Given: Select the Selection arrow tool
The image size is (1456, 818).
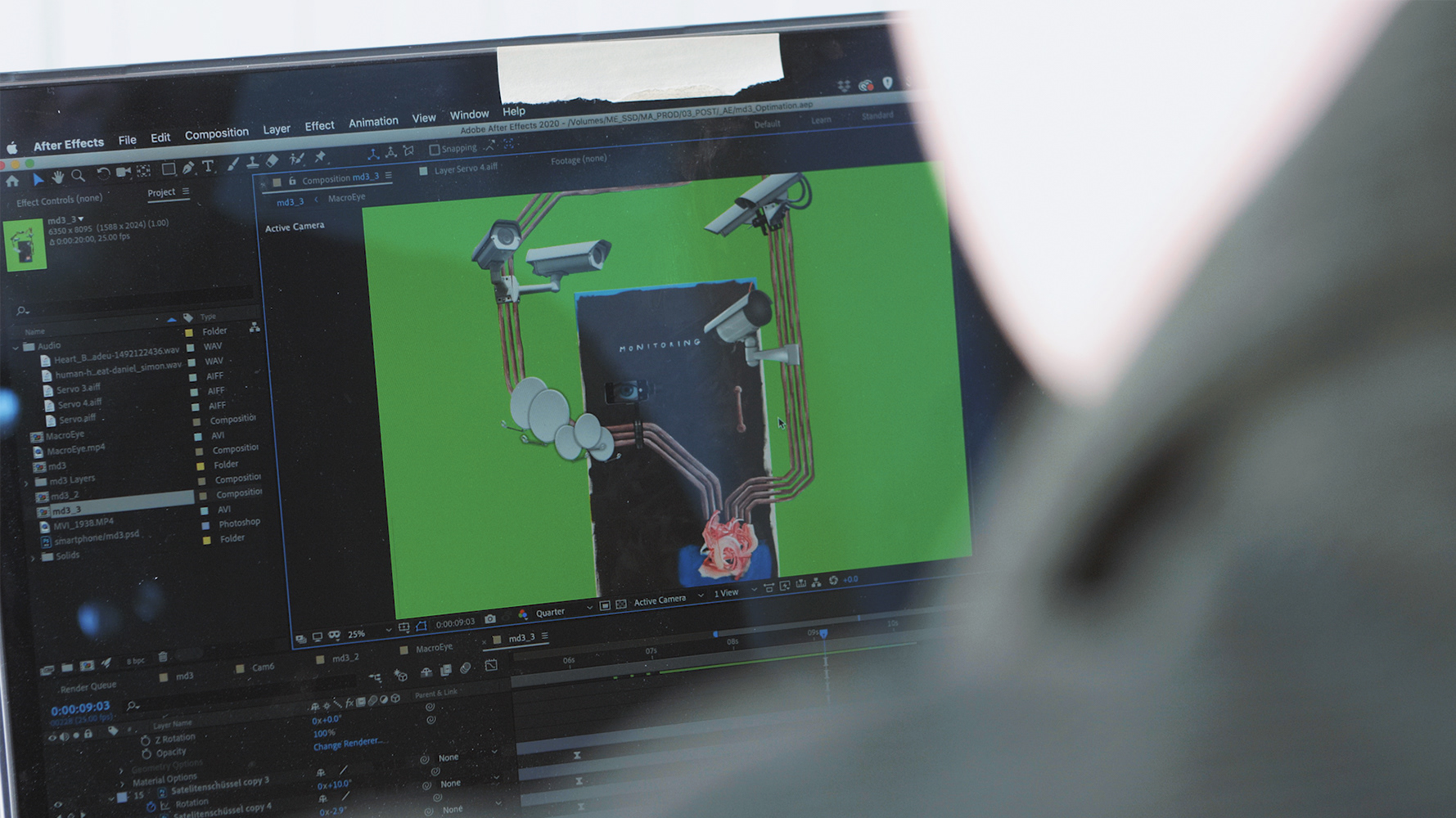Looking at the screenshot, I should click(38, 180).
